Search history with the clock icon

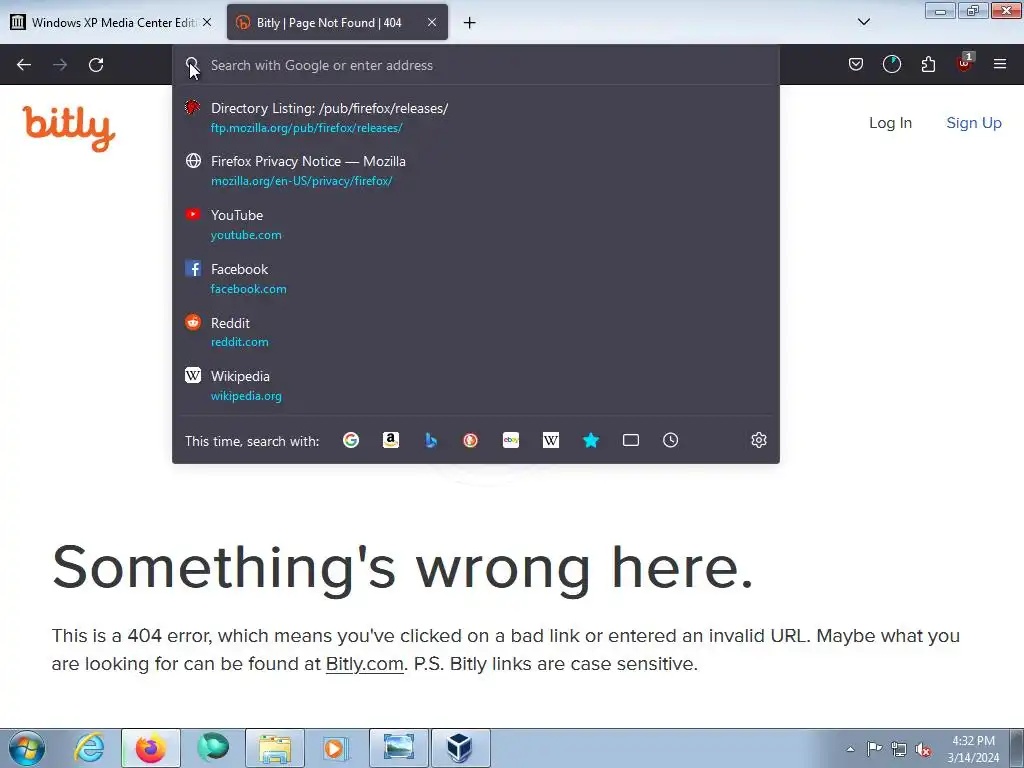(x=671, y=440)
